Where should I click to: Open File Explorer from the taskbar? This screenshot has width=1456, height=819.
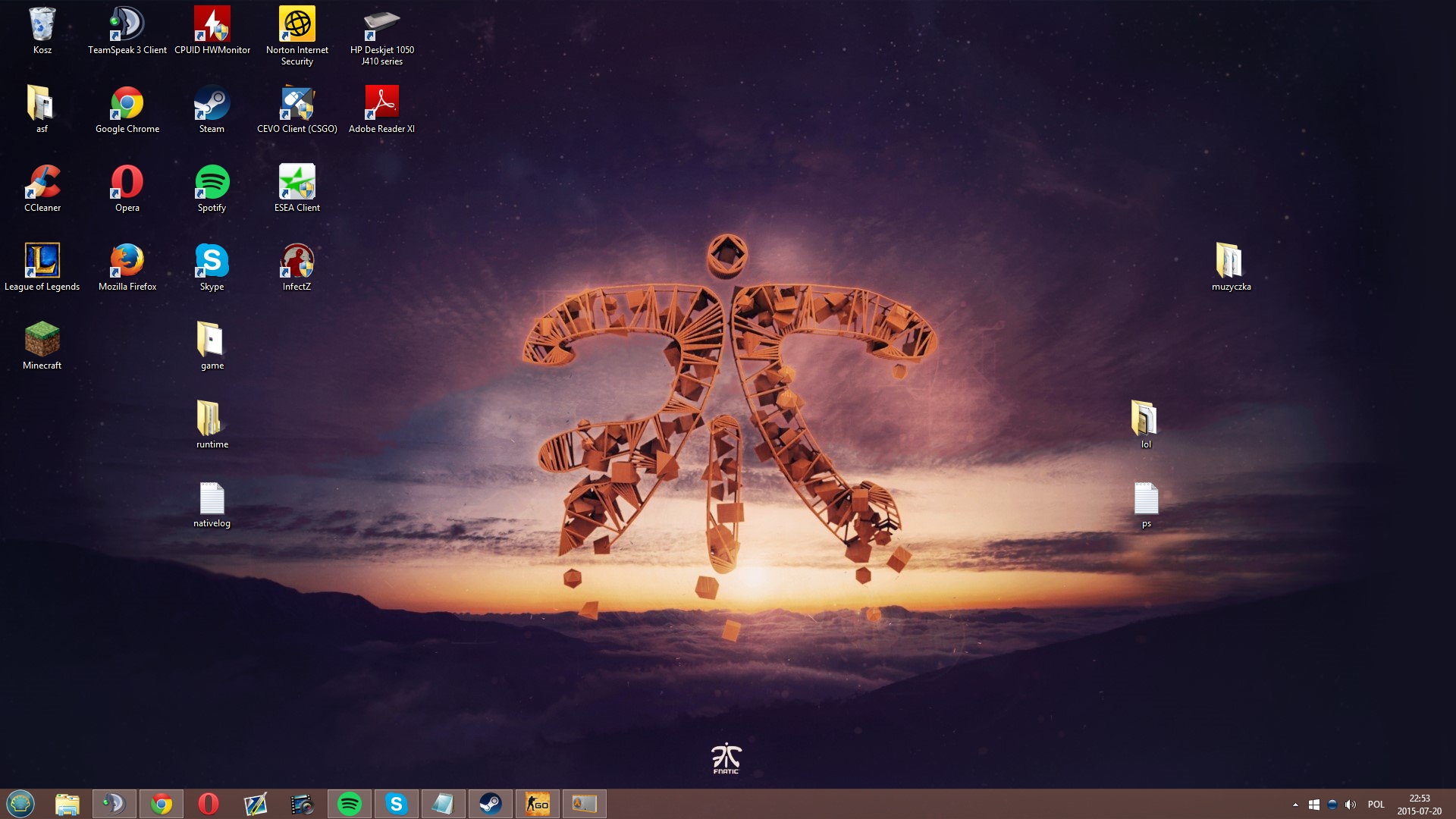[67, 804]
